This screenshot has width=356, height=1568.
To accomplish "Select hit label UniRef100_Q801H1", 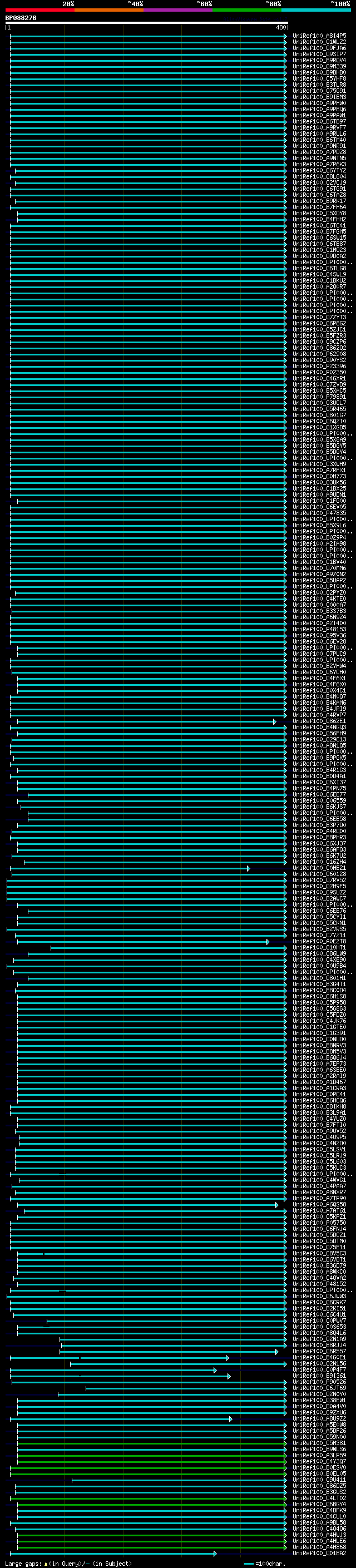I will tap(319, 978).
